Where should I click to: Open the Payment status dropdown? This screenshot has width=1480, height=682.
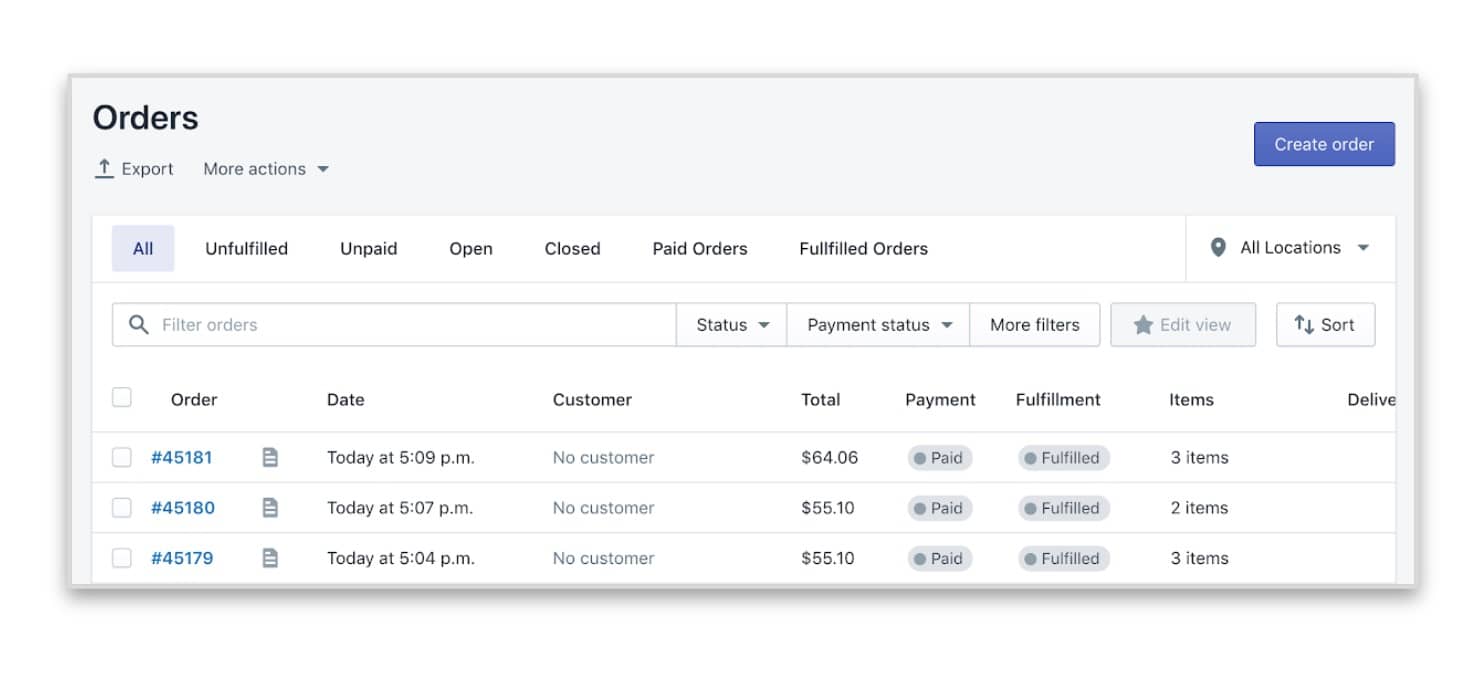(877, 324)
